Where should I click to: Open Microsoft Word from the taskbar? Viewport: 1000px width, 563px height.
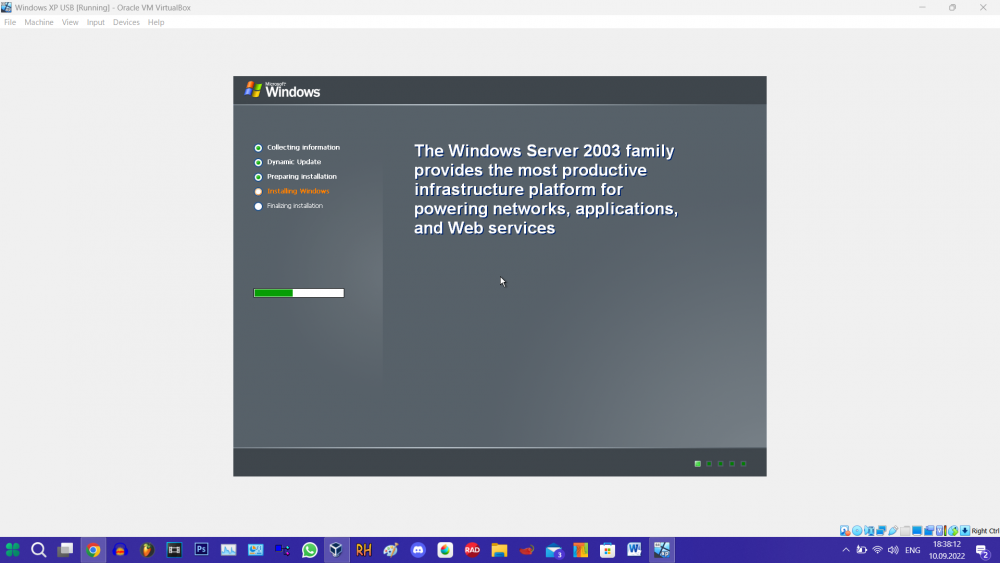tap(634, 550)
